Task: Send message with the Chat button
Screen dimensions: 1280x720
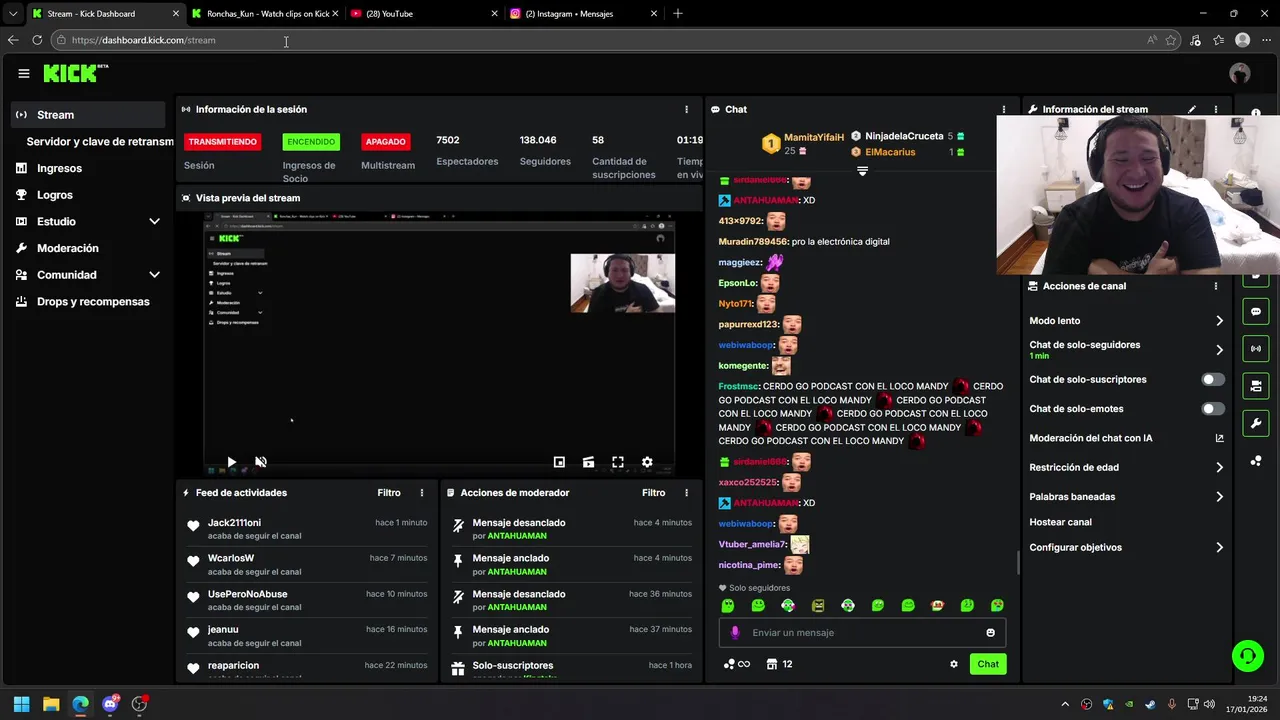Action: pyautogui.click(x=988, y=664)
